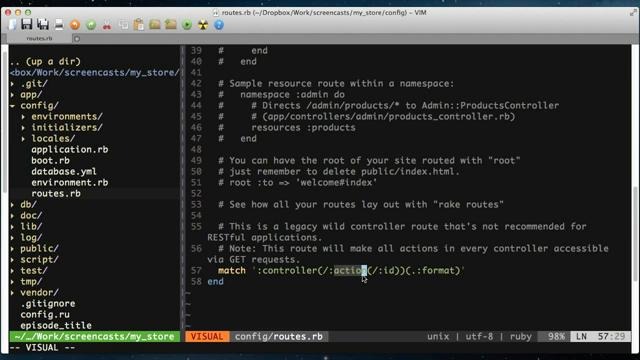
Task: Collapse the config/ folder arrow
Action: pos(13,106)
